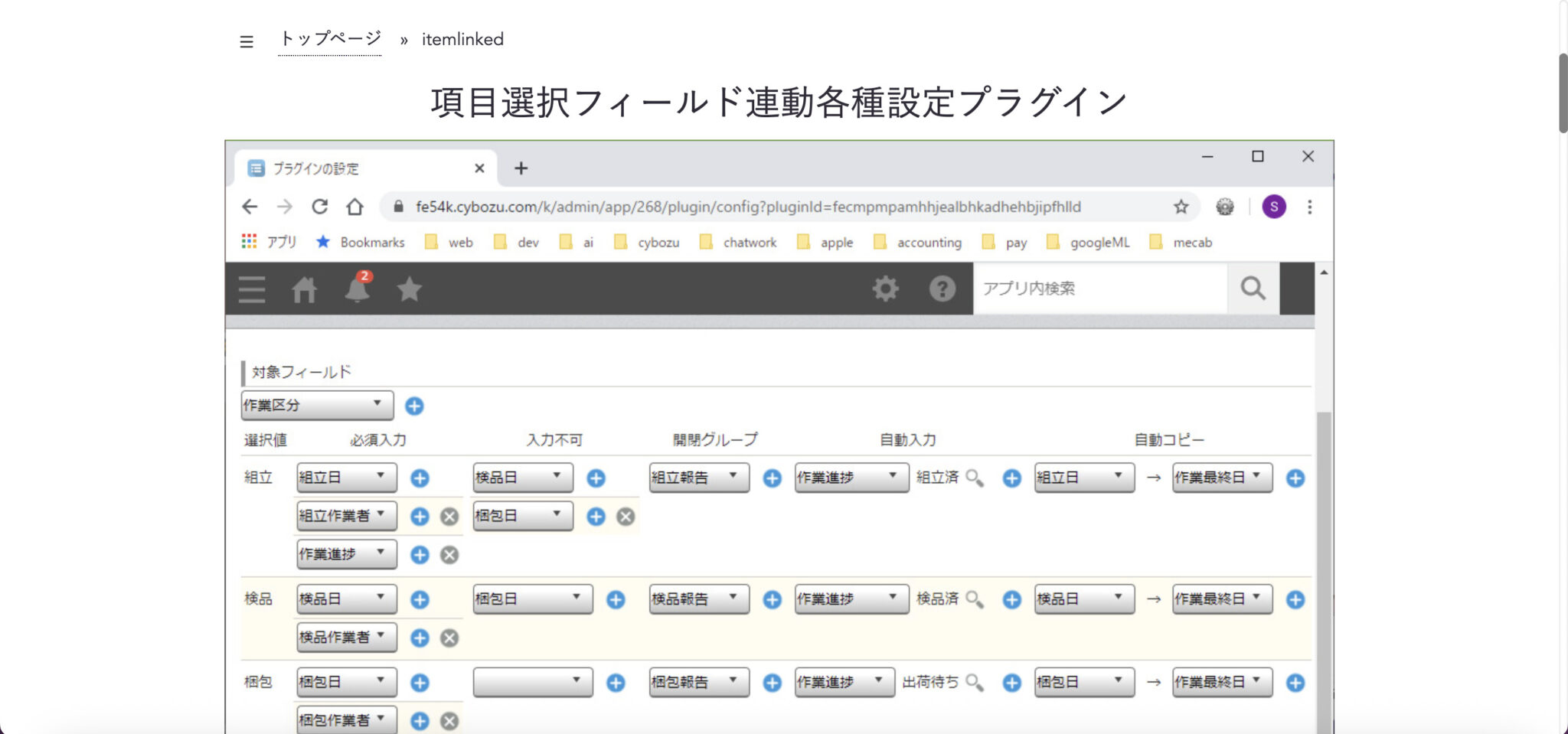The width and height of the screenshot is (1568, 734).
Task: Remove 組立作業者 with its X icon
Action: [449, 516]
